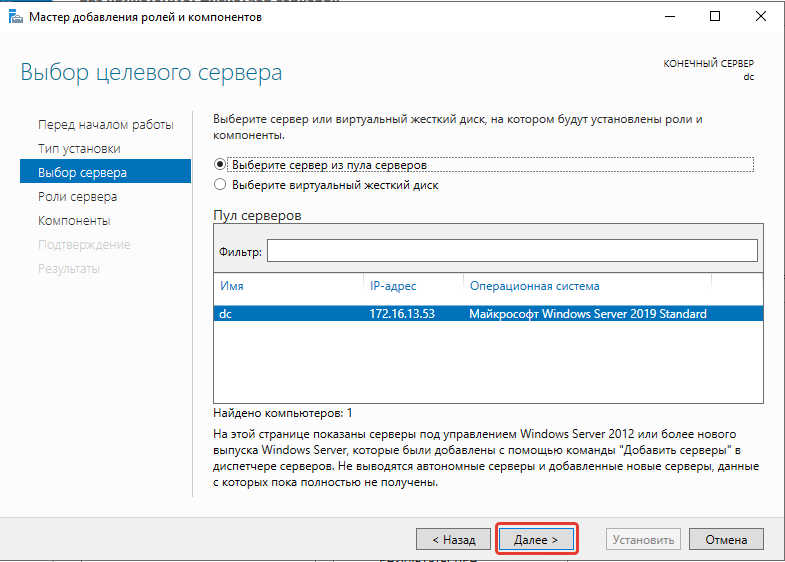Minimize the wizard window
785x562 pixels.
tap(670, 17)
